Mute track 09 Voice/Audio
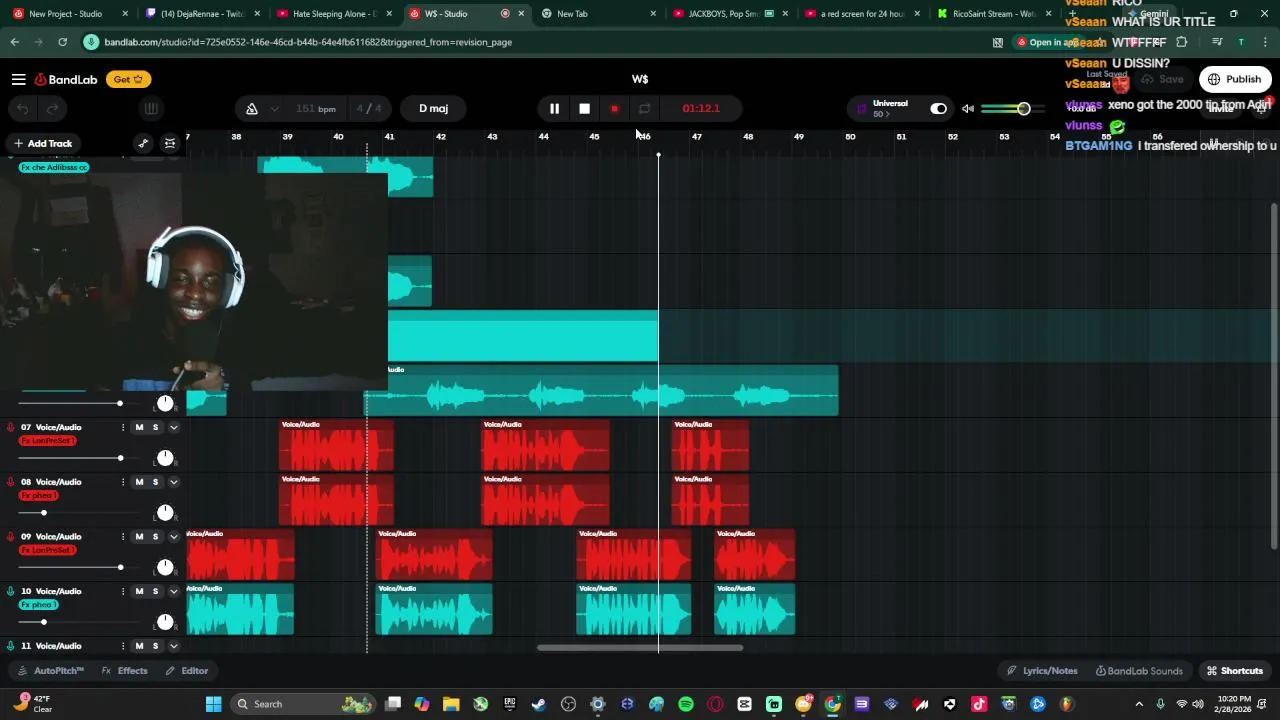Viewport: 1280px width, 720px height. tap(139, 537)
